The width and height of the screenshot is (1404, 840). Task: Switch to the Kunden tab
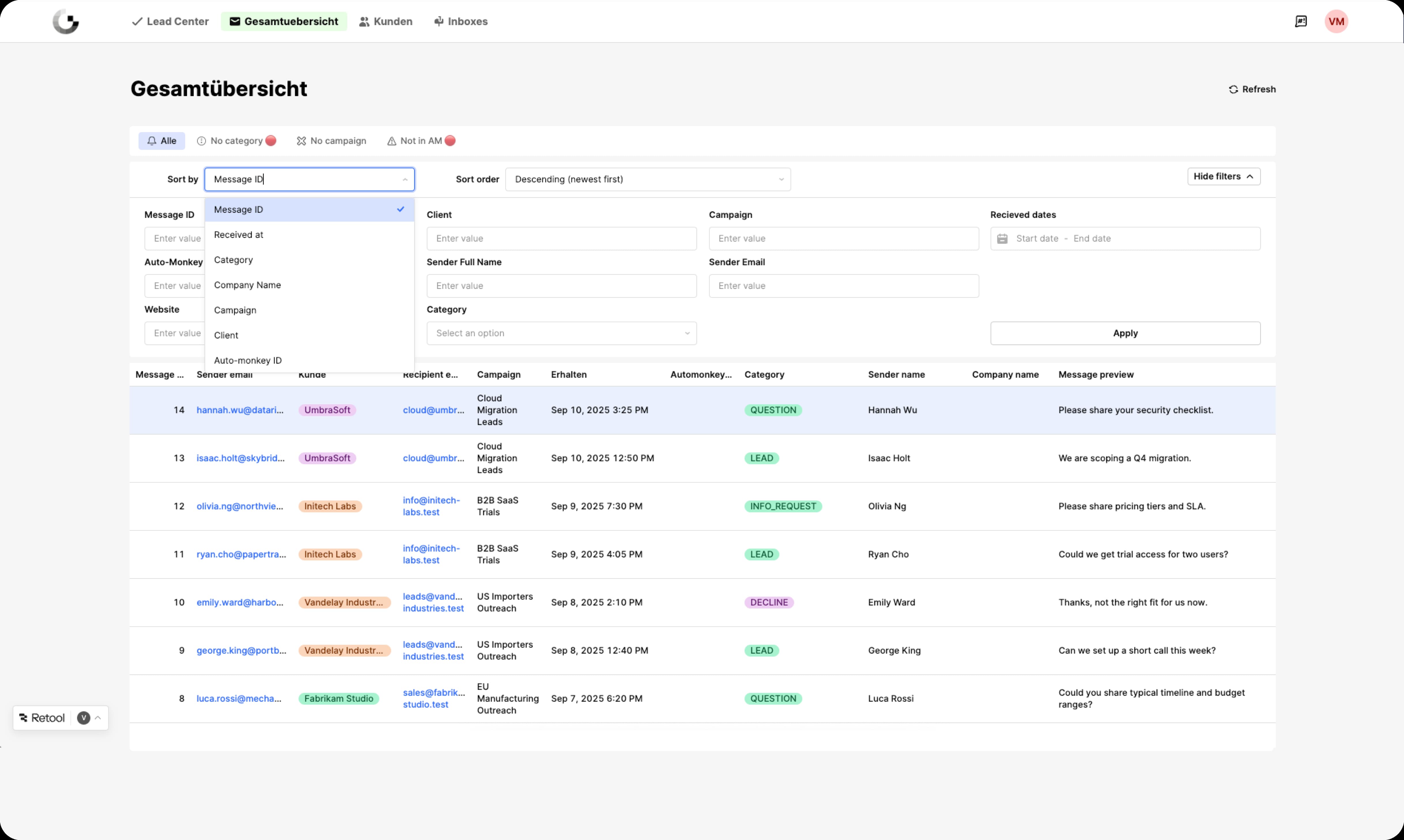[x=386, y=22]
